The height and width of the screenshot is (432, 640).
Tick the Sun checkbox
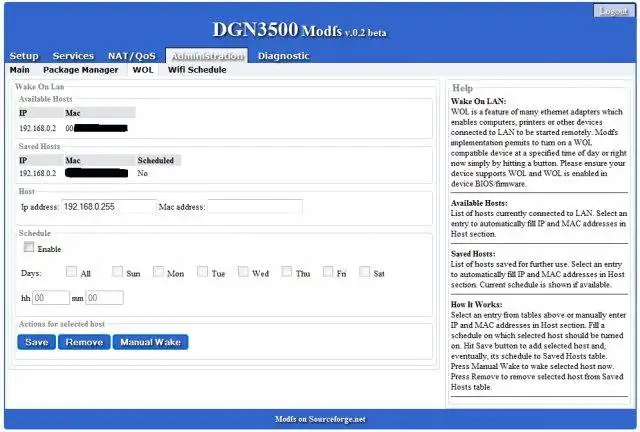[117, 272]
